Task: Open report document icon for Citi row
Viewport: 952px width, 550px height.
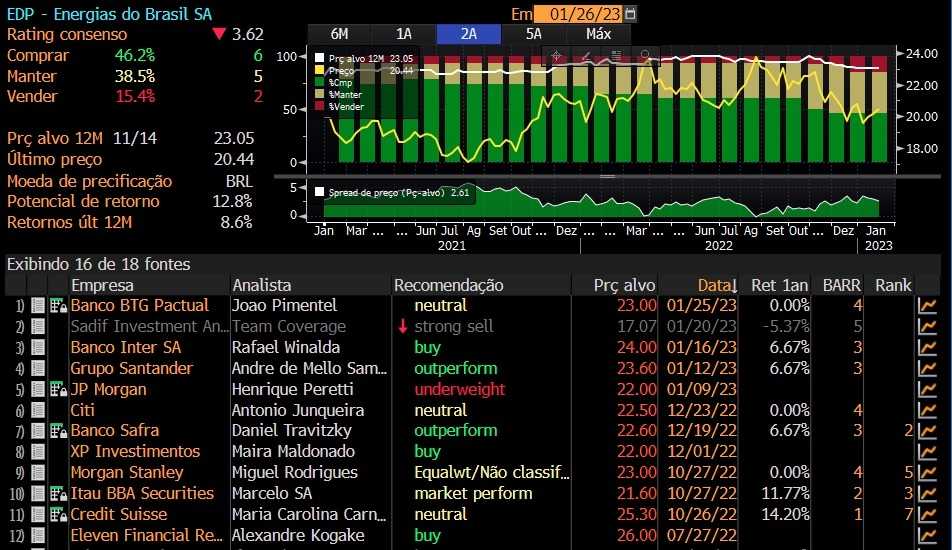Action: pyautogui.click(x=38, y=410)
